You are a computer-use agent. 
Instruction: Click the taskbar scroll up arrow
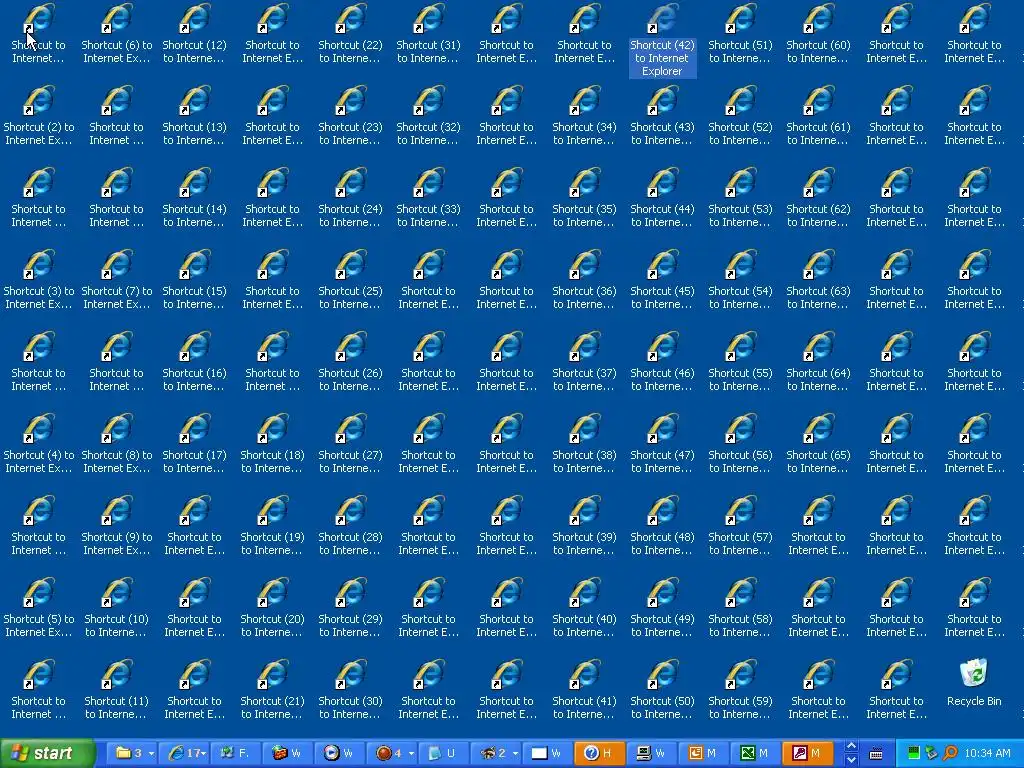click(851, 746)
